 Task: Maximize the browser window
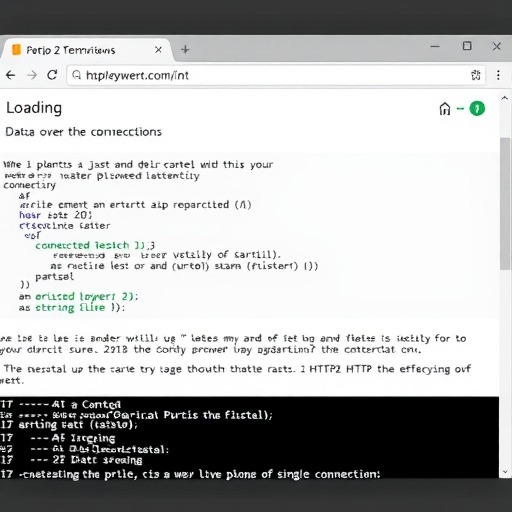(x=467, y=46)
